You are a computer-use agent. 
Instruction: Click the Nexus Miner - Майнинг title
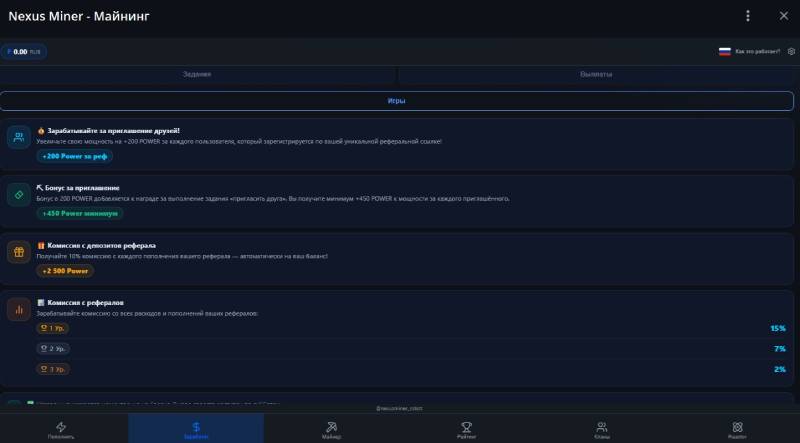79,16
